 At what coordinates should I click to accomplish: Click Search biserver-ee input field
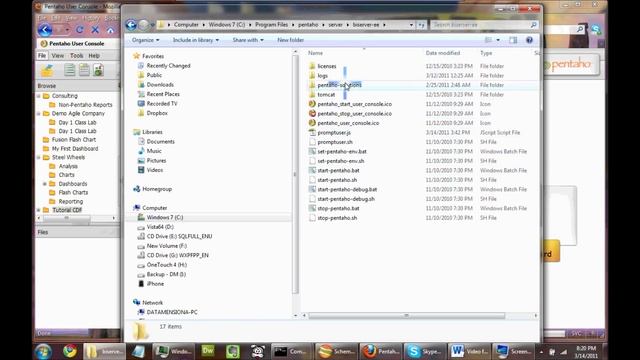pyautogui.click(x=480, y=25)
